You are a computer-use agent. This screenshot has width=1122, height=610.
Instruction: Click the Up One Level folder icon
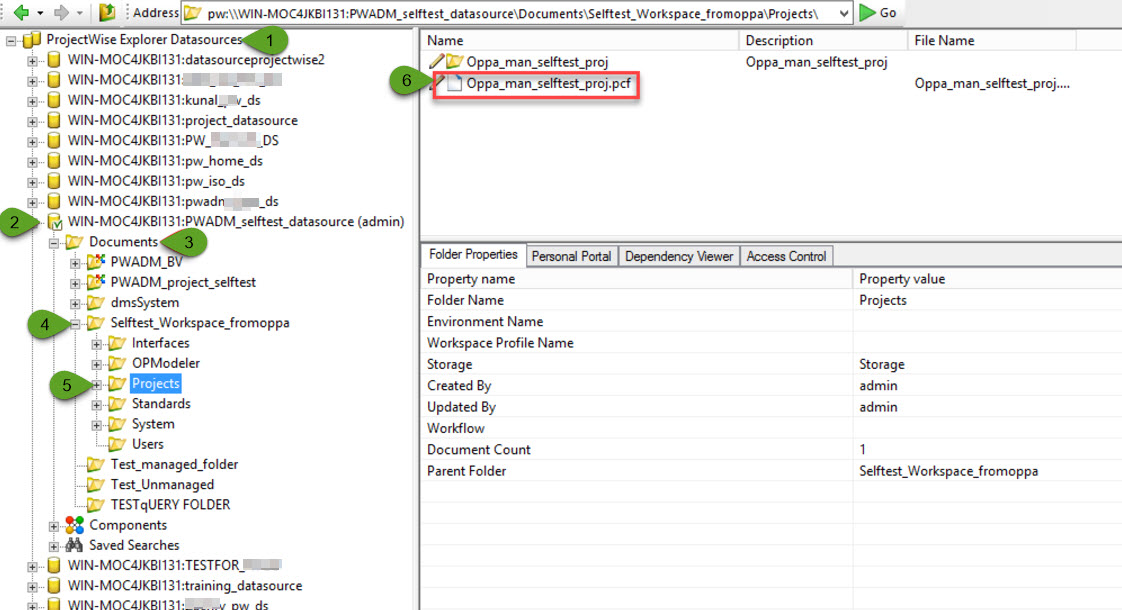coord(107,12)
